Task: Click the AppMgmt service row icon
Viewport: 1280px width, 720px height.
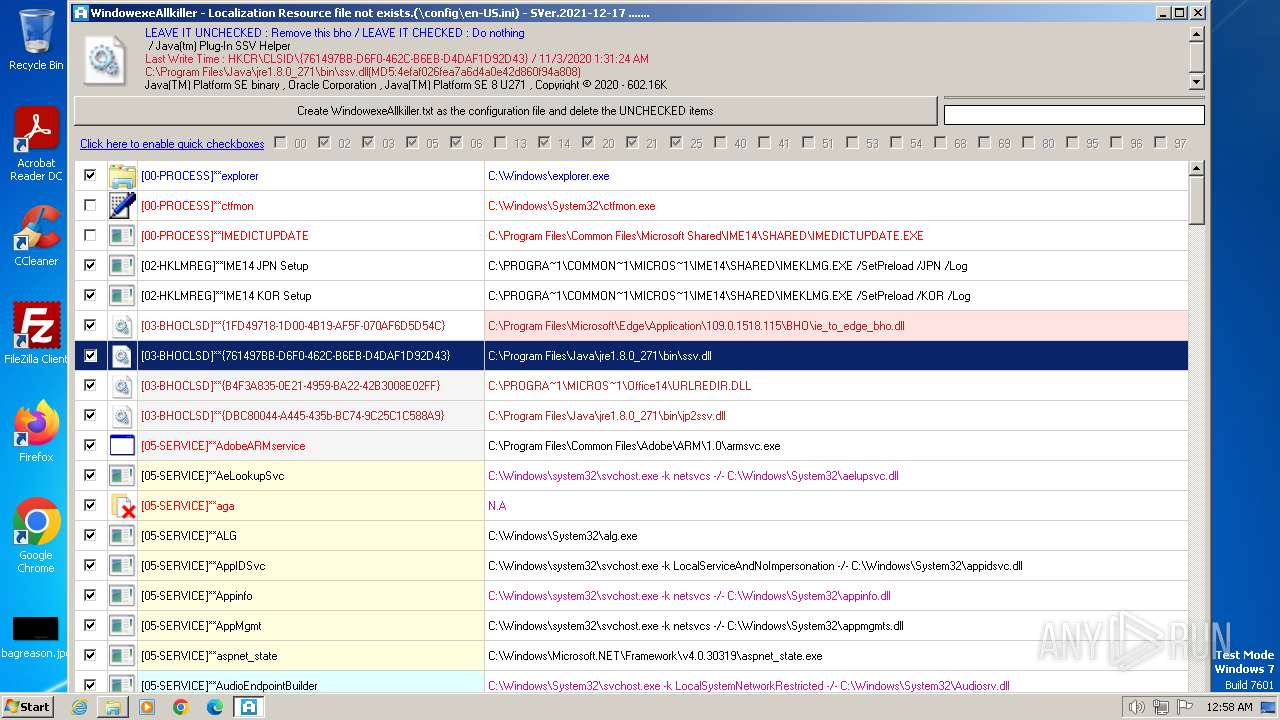Action: pos(122,626)
